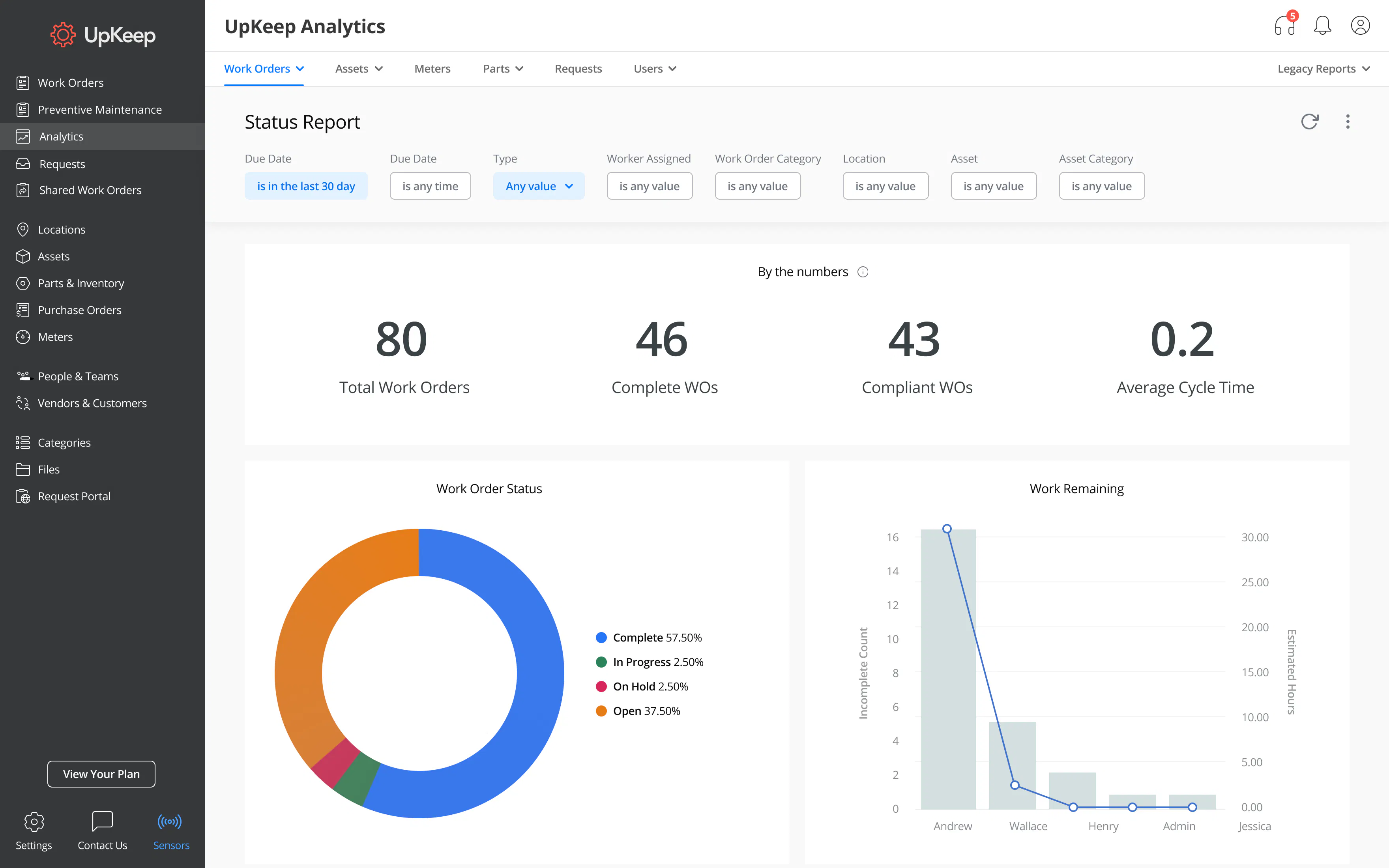The width and height of the screenshot is (1389, 868).
Task: Click the View Your Plan button
Action: click(x=101, y=774)
